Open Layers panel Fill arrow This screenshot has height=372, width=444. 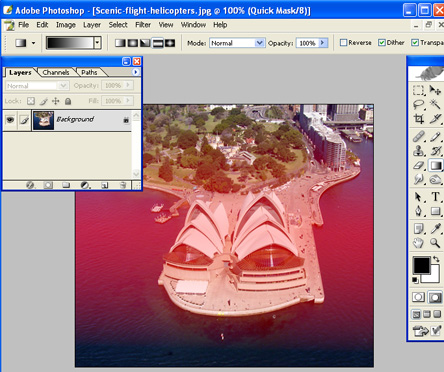(x=128, y=101)
